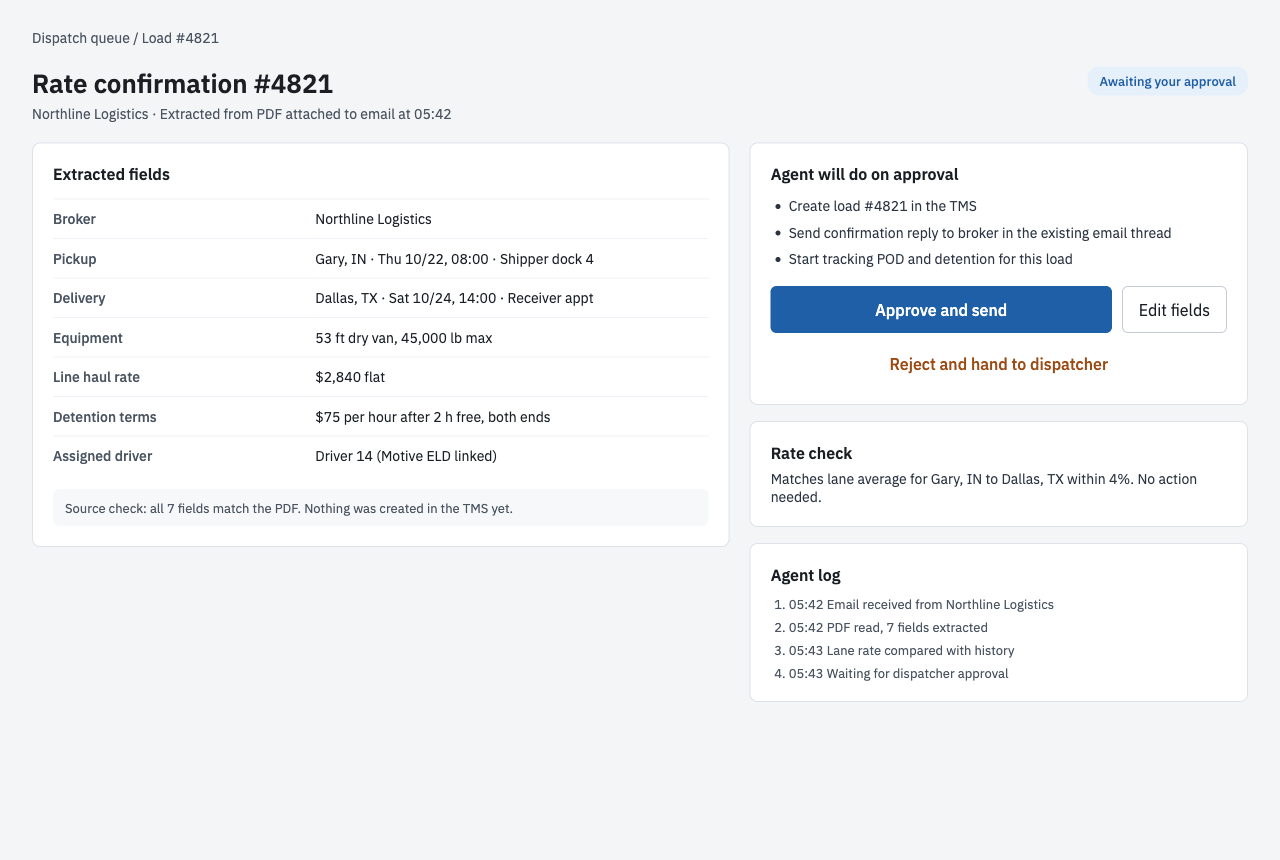Click the Assigned driver label
The height and width of the screenshot is (860, 1280).
(102, 456)
